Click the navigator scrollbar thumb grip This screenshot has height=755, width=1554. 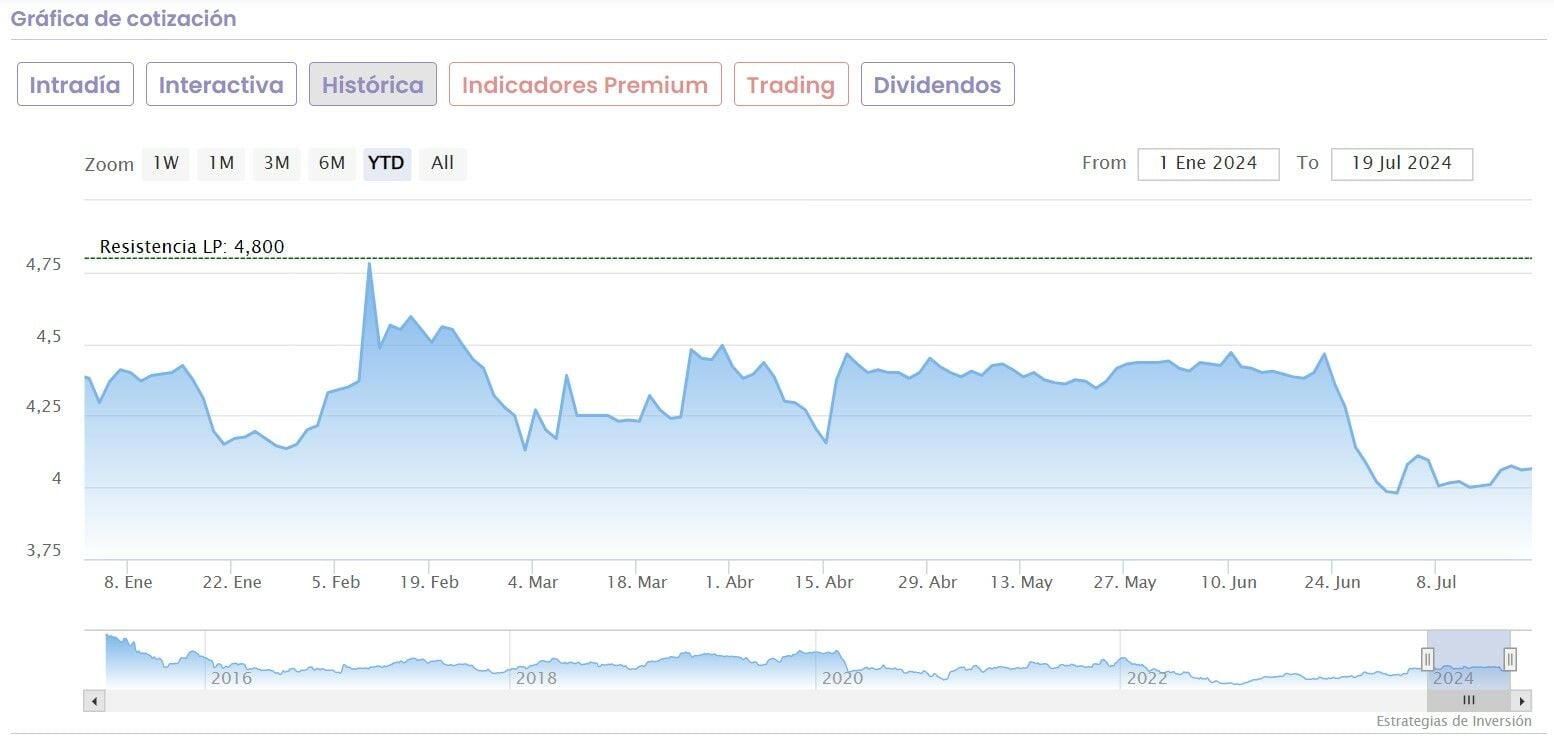click(x=1468, y=701)
